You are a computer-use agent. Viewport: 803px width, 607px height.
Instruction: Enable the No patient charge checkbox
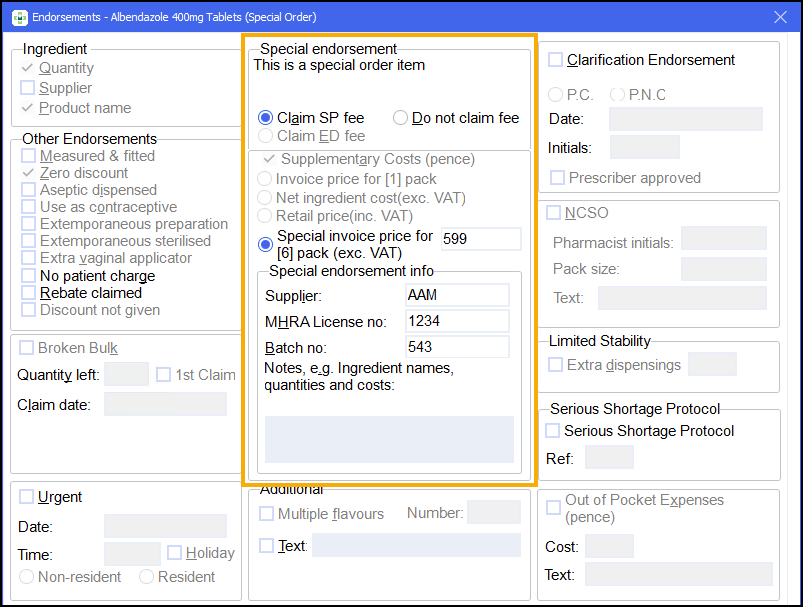(x=29, y=276)
